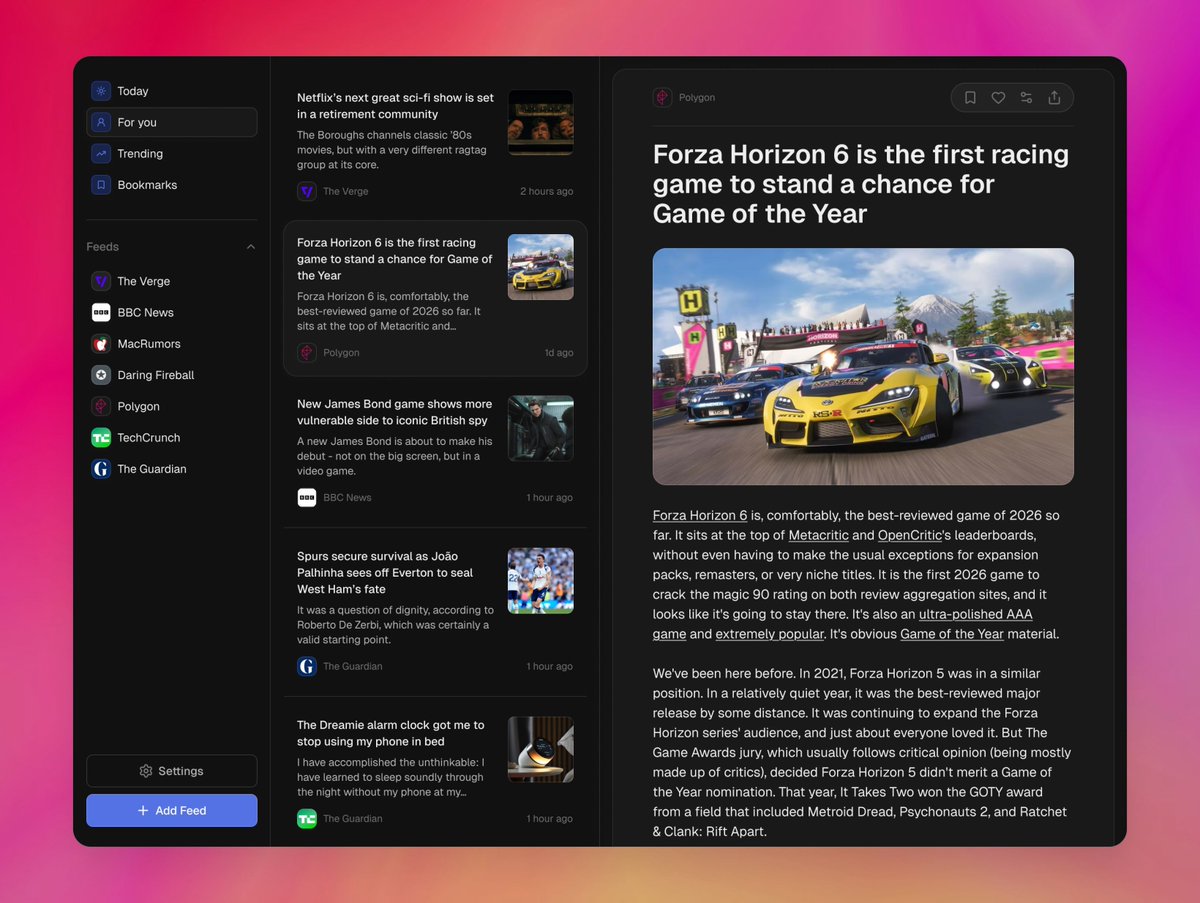Open the Today view
Screen dimensions: 1200x903
172,91
